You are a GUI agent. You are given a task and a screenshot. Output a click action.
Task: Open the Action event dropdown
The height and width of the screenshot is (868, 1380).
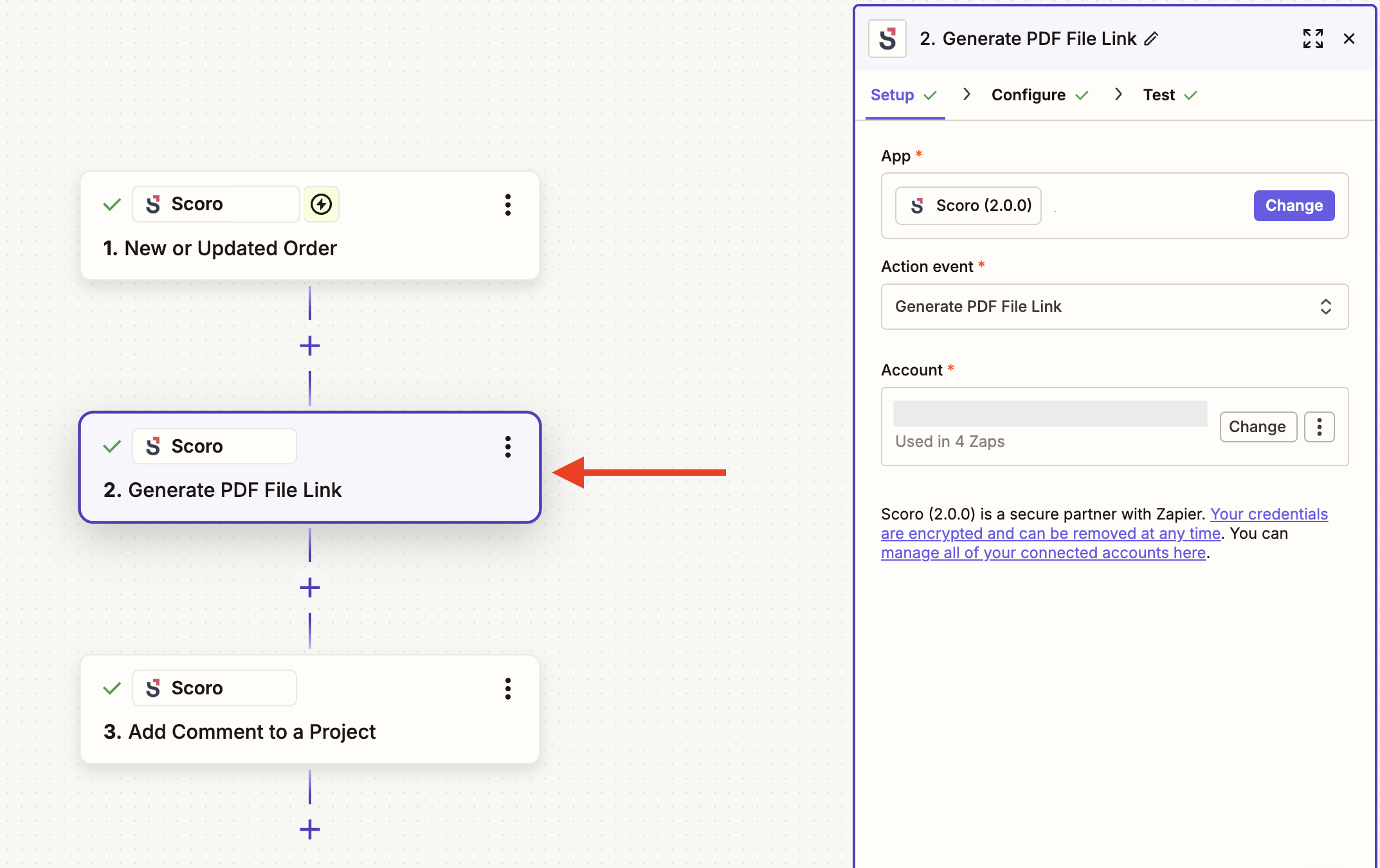(x=1114, y=307)
